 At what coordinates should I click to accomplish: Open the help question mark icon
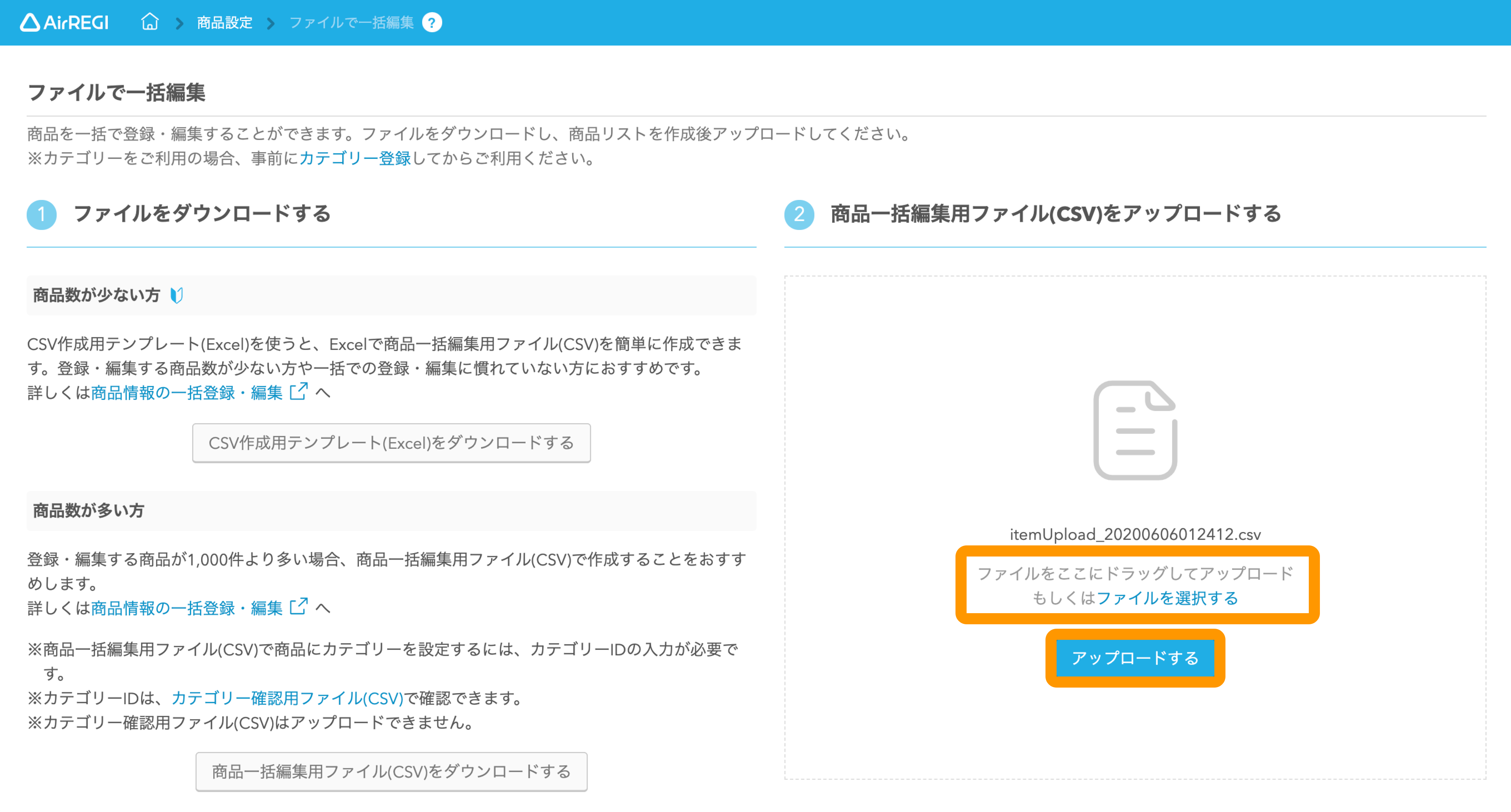coord(432,22)
